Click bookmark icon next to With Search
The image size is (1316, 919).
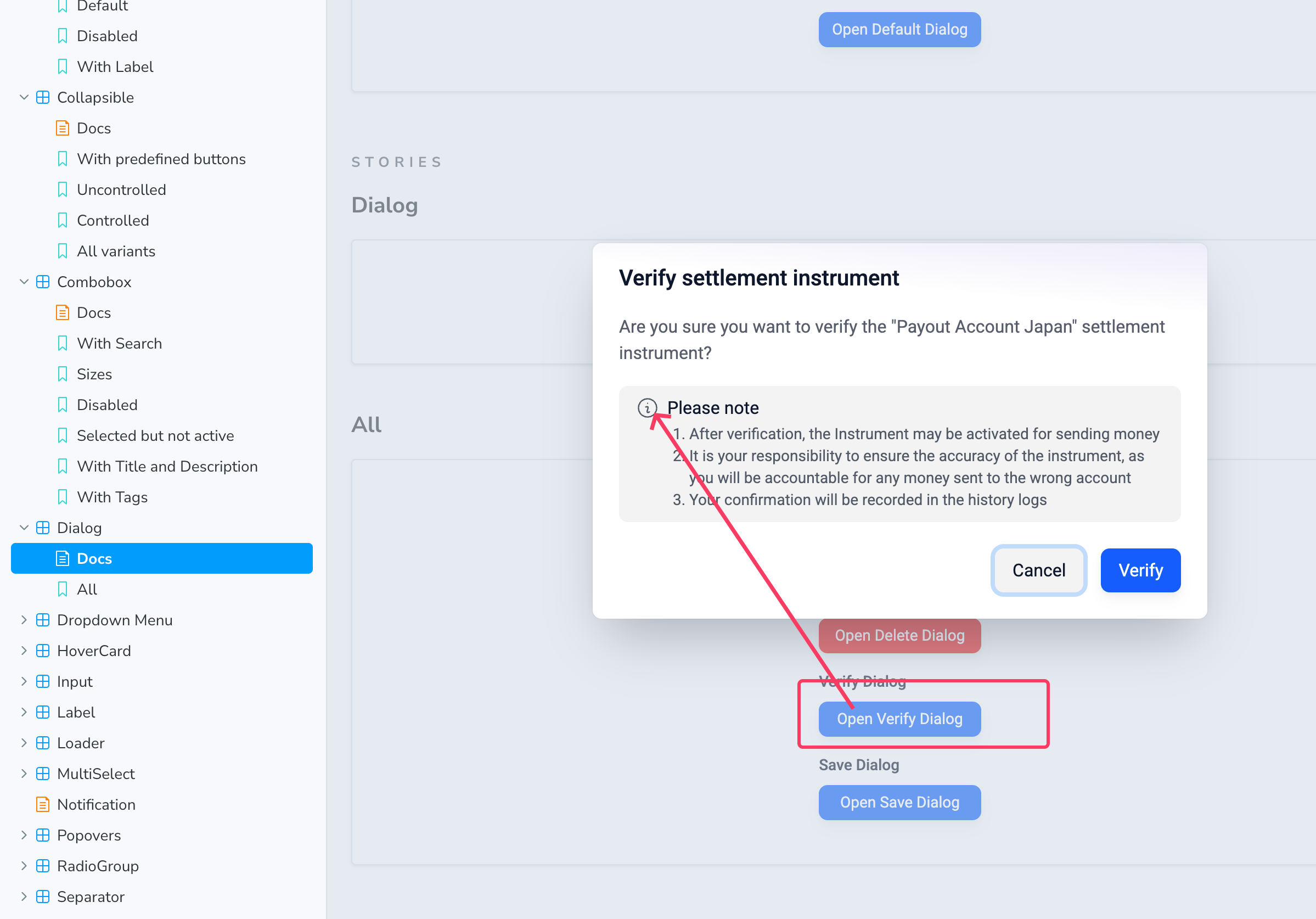coord(63,344)
